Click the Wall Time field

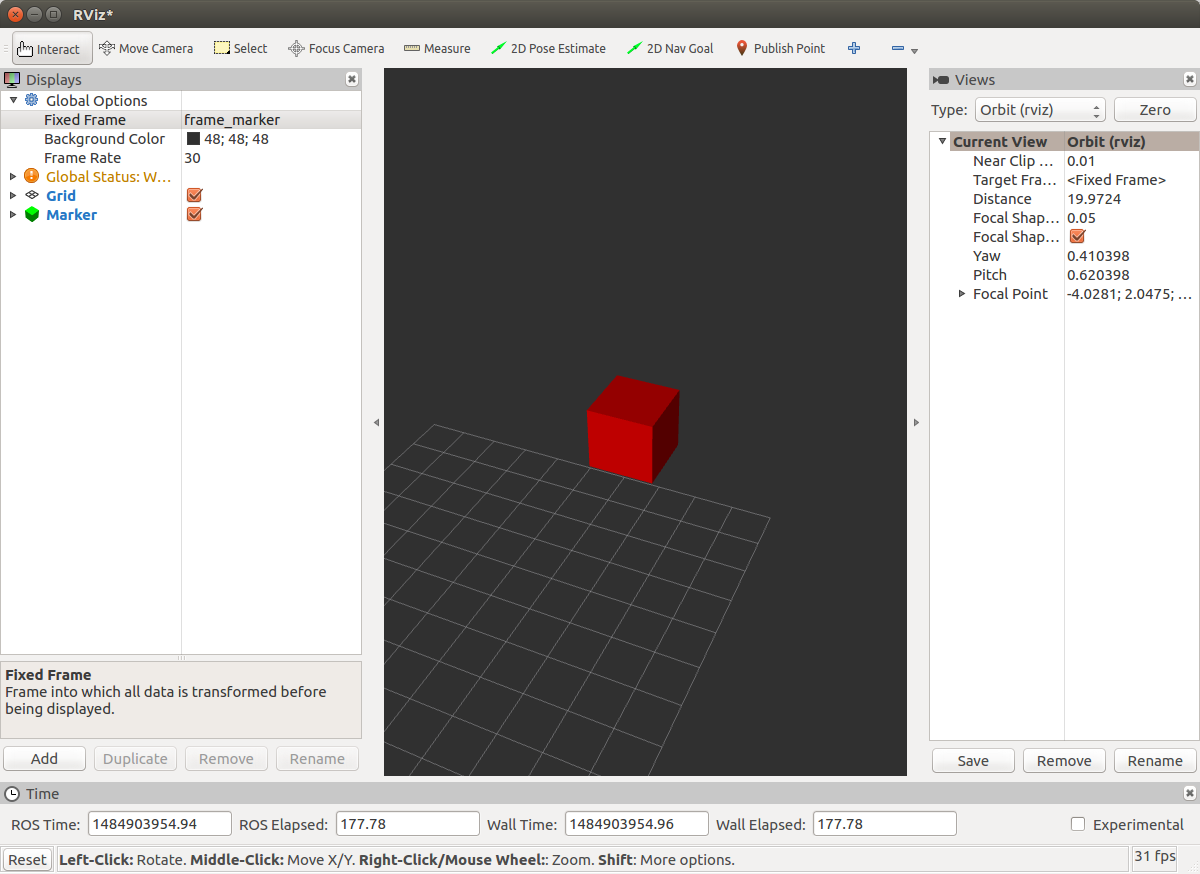(637, 824)
